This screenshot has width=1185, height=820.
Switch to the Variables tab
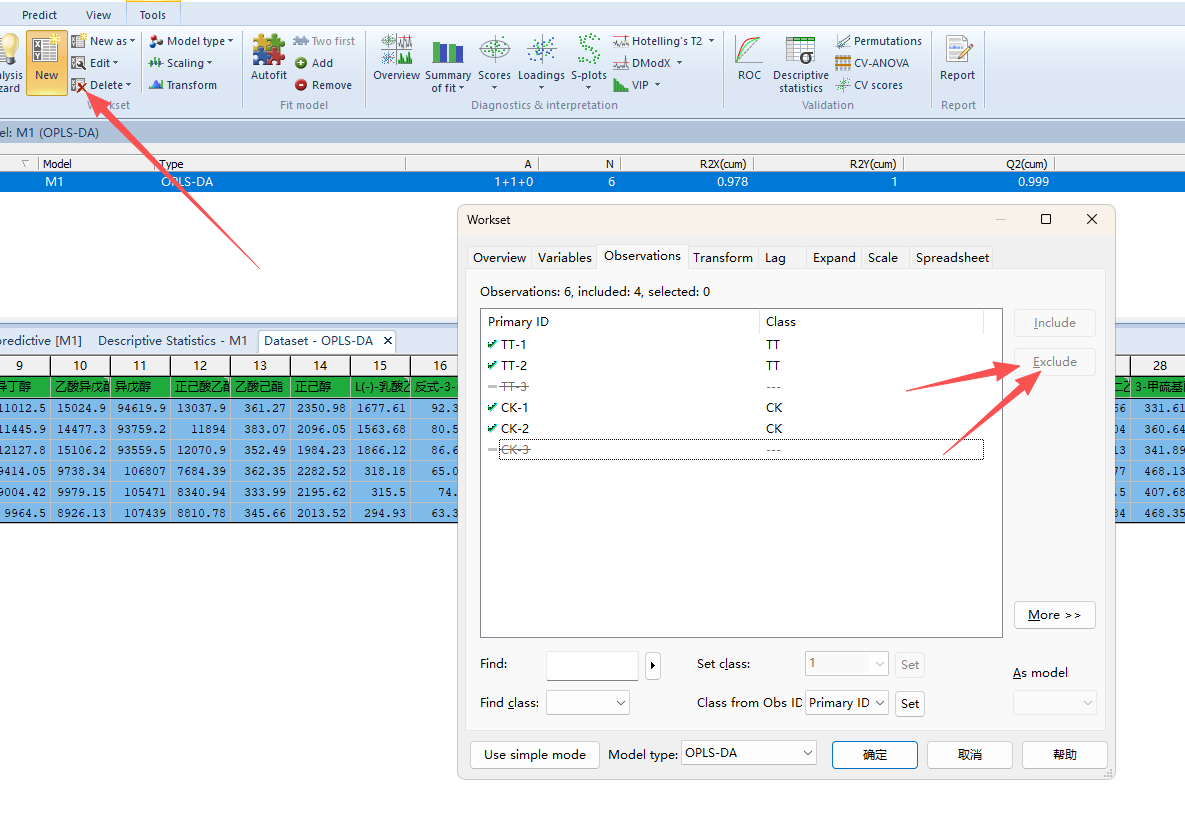pos(564,257)
